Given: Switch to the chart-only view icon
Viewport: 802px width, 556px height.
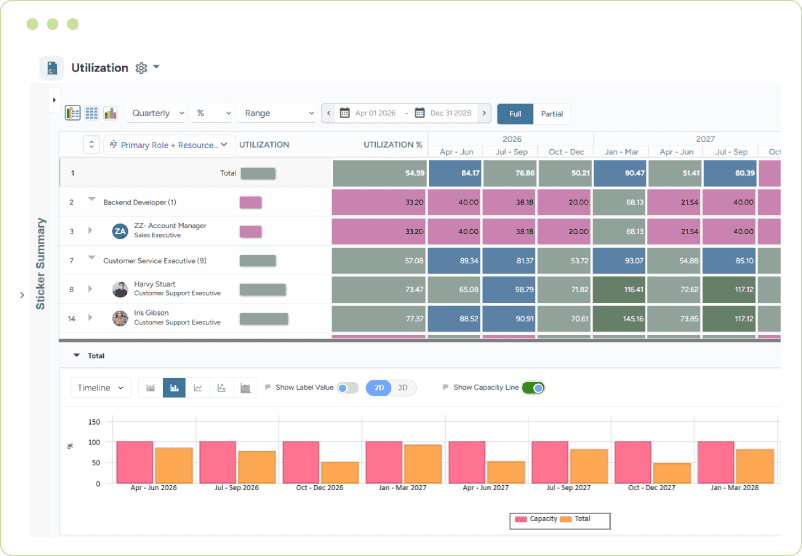Looking at the screenshot, I should pos(110,113).
